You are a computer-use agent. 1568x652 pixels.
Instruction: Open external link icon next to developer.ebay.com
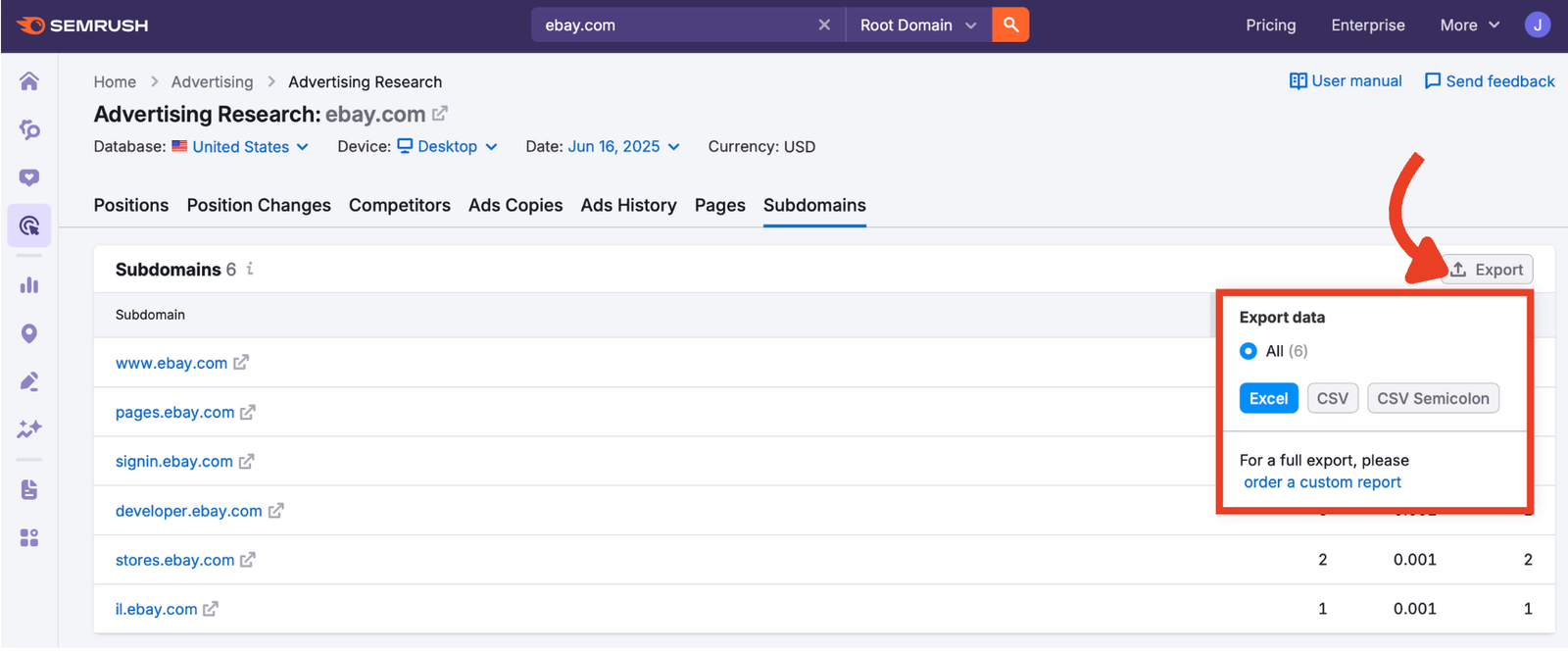point(276,511)
